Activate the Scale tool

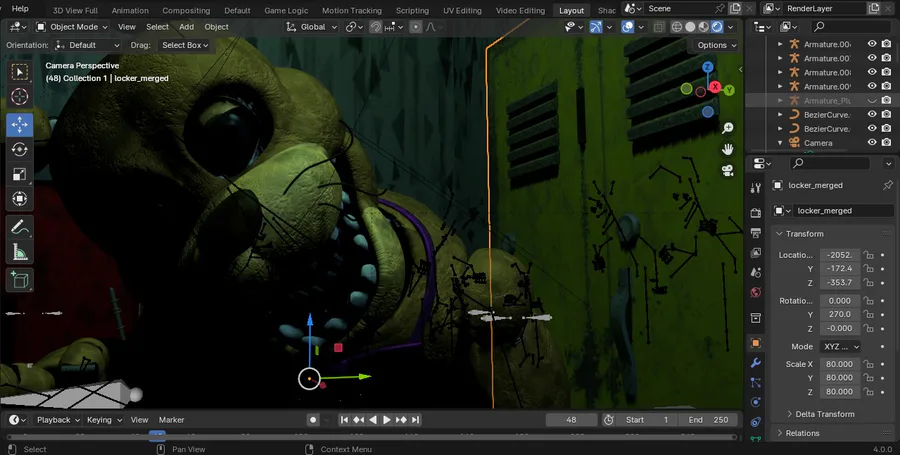point(20,174)
